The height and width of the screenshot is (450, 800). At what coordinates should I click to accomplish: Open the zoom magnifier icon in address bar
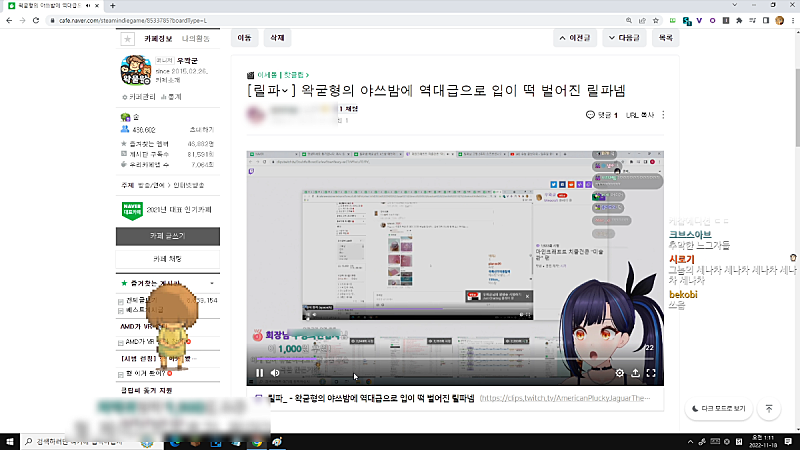click(629, 20)
